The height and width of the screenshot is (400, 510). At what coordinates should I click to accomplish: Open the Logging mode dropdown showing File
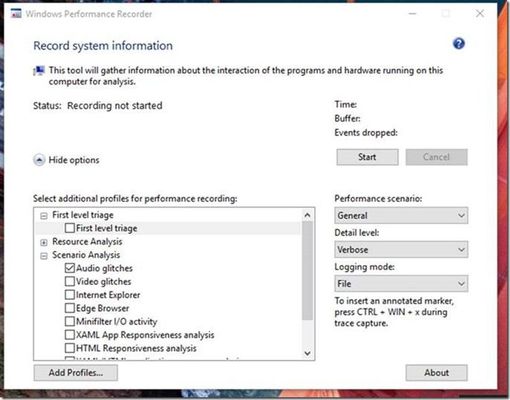pyautogui.click(x=401, y=284)
